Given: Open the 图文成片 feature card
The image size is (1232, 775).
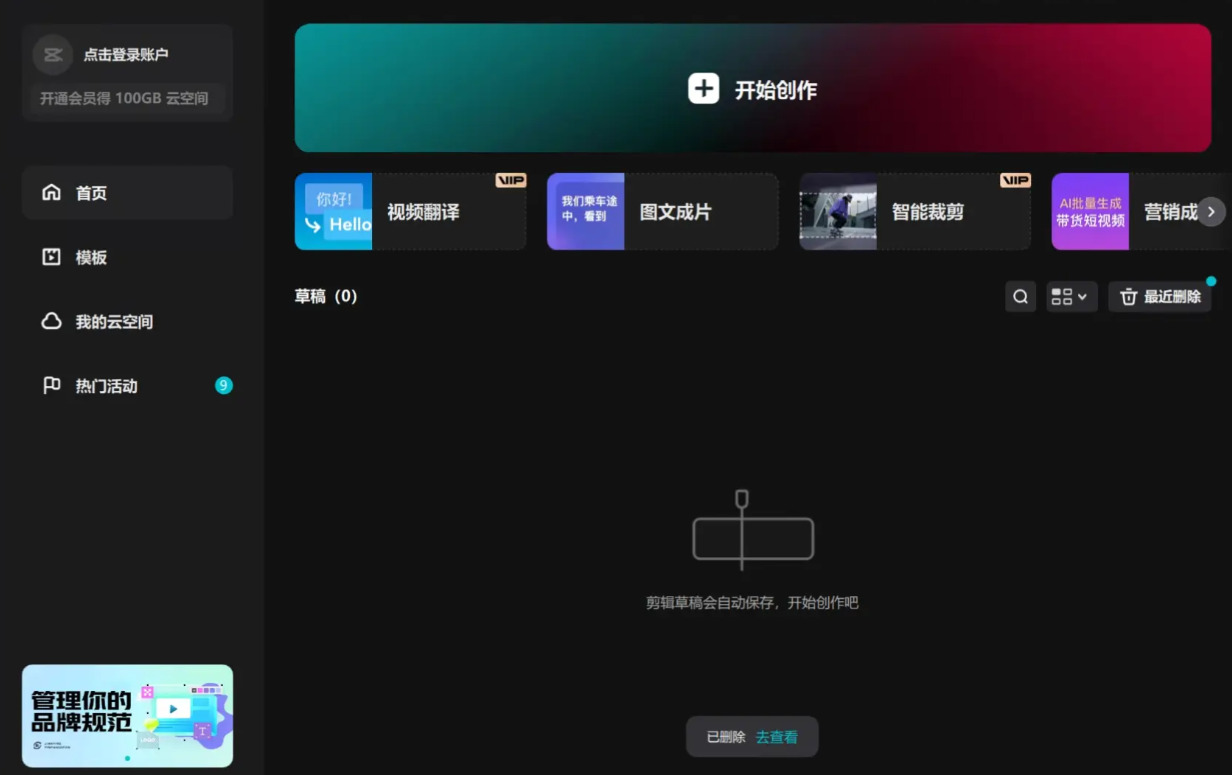Looking at the screenshot, I should (662, 211).
